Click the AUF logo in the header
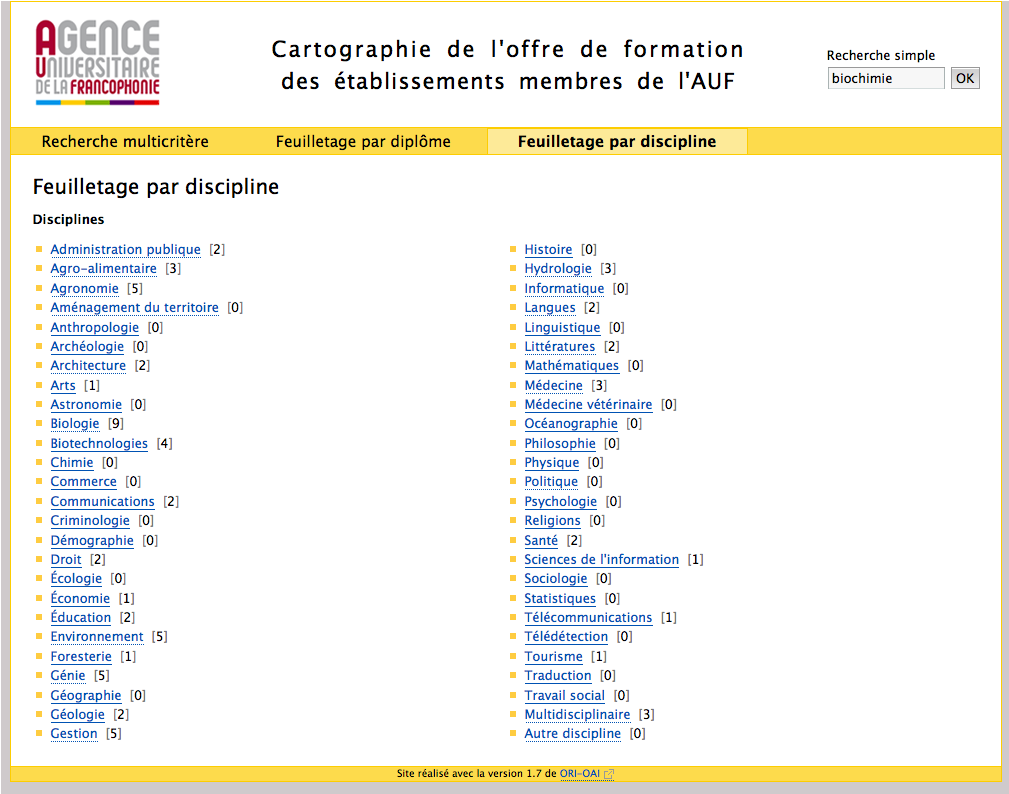 pyautogui.click(x=97, y=63)
